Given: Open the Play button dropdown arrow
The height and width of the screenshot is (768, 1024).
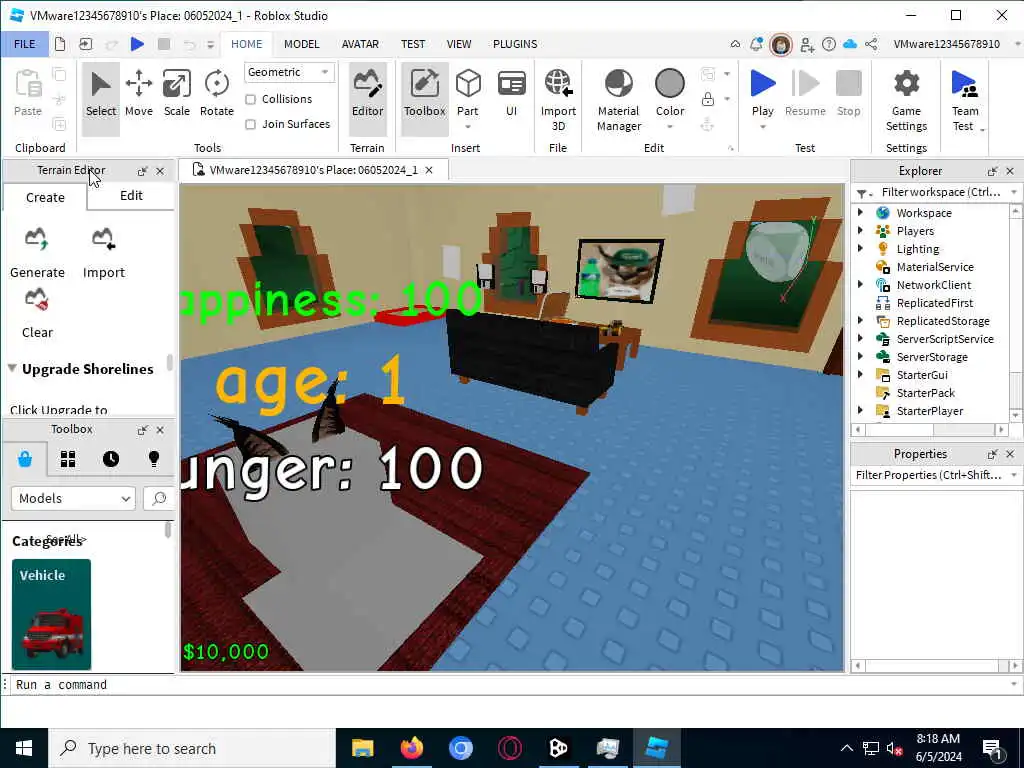Looking at the screenshot, I should pos(762,126).
